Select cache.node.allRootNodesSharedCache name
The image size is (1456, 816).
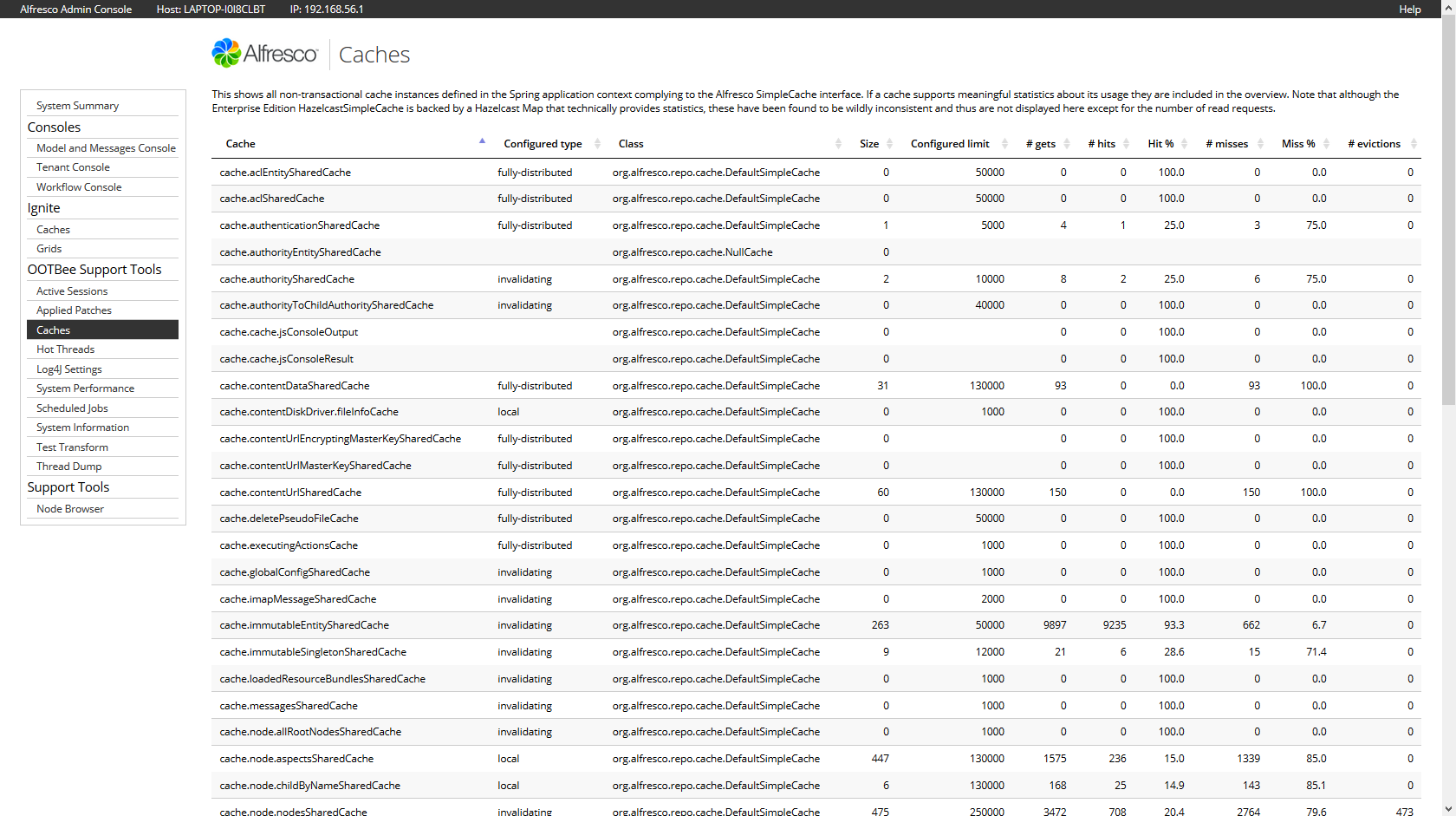[310, 732]
